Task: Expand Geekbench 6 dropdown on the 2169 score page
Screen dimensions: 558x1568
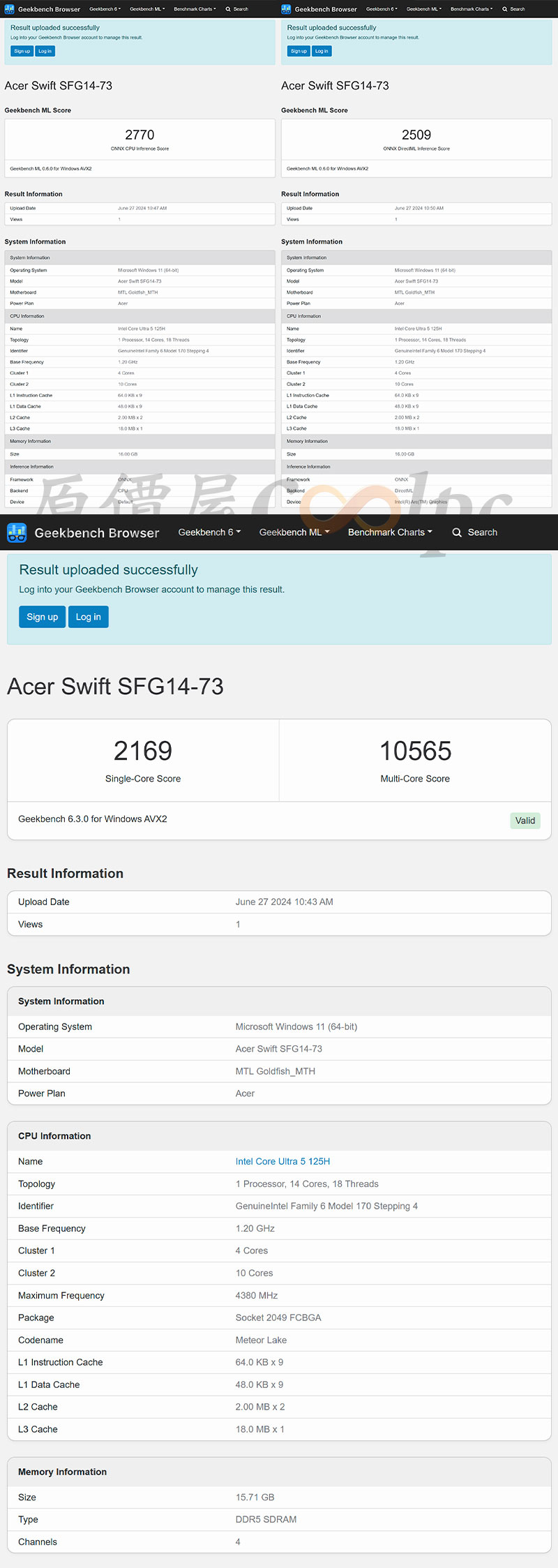Action: click(209, 532)
